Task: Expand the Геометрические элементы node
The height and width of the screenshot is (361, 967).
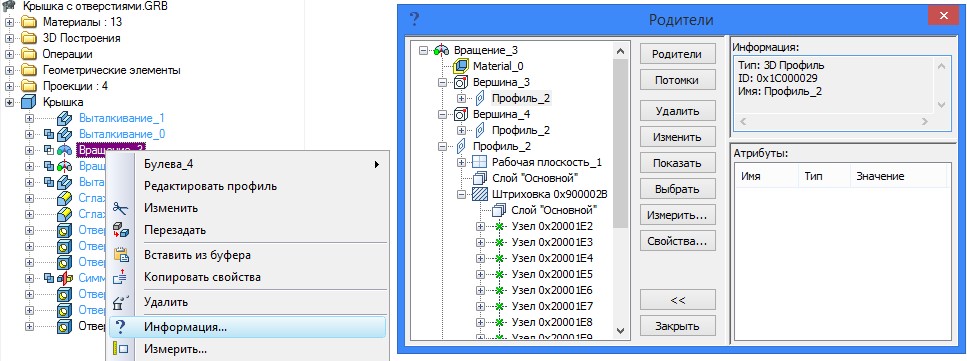Action: click(x=9, y=70)
